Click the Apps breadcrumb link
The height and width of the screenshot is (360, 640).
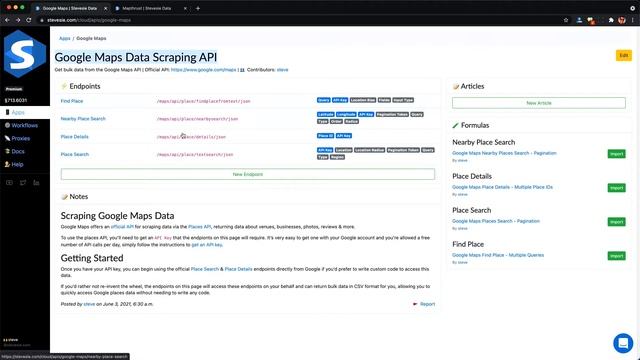pyautogui.click(x=64, y=38)
